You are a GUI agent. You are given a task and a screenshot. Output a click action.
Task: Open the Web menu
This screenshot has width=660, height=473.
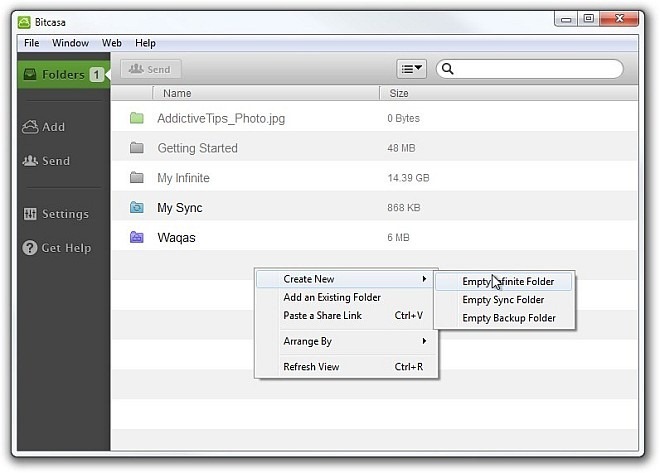tap(112, 43)
